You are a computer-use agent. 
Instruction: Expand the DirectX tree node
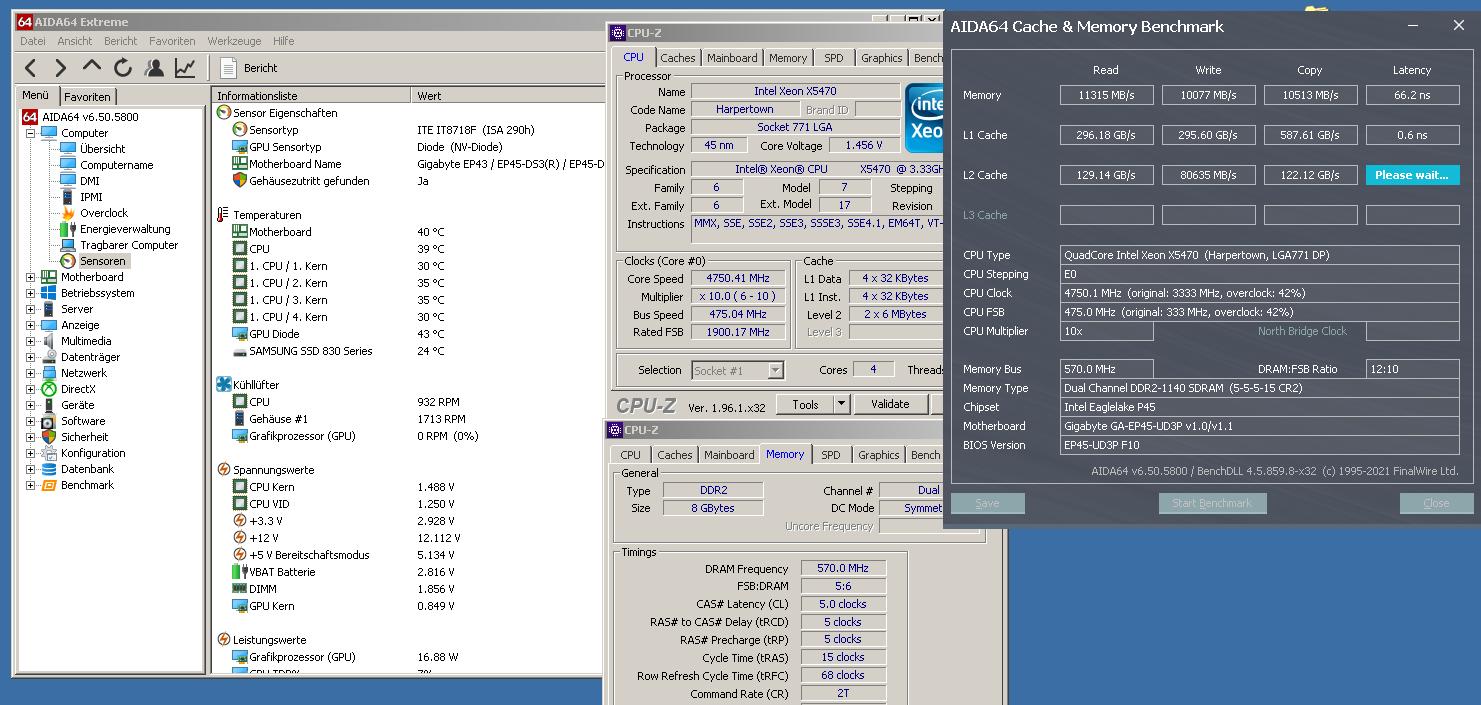tap(30, 389)
